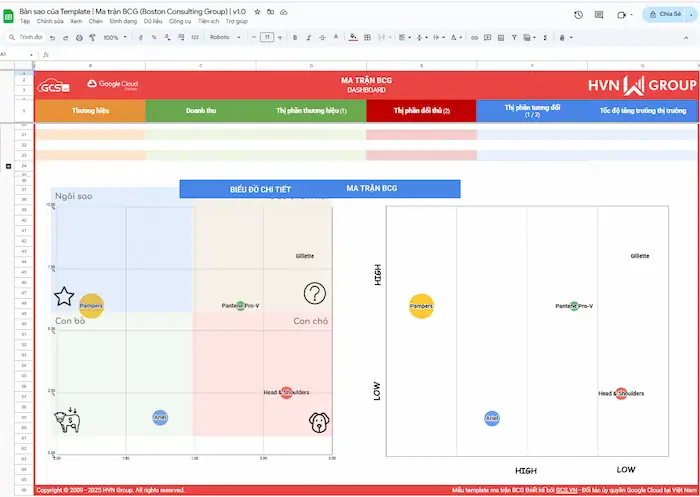Select the Paint format tool
700x497 pixels.
(x=92, y=37)
